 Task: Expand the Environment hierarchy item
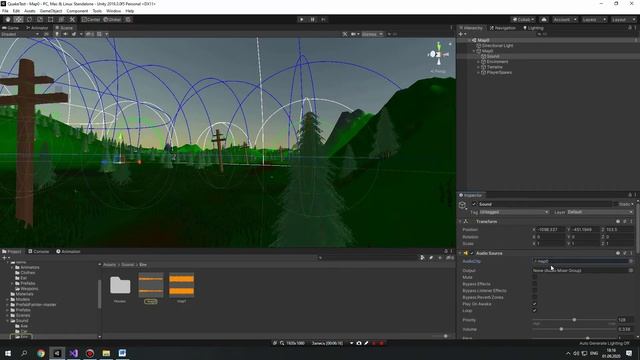478,62
